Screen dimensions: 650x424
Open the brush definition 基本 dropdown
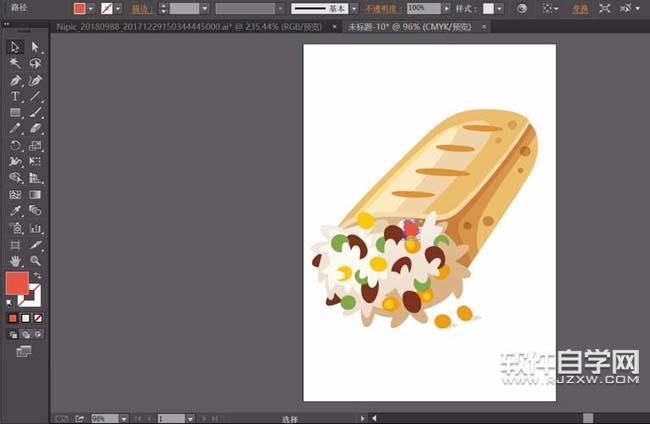(x=354, y=8)
